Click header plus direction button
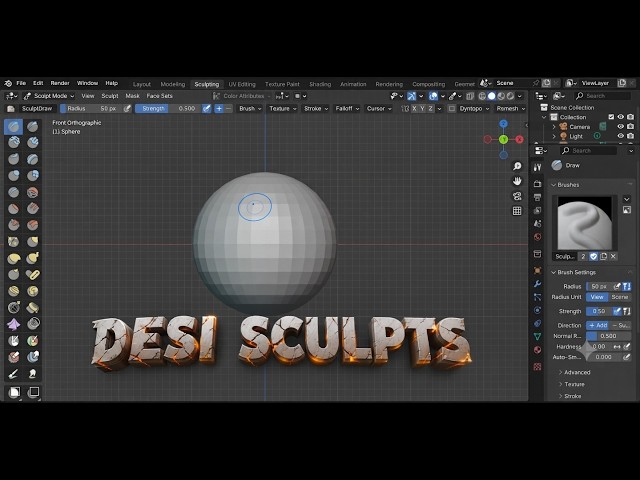The width and height of the screenshot is (640, 480). click(x=219, y=109)
